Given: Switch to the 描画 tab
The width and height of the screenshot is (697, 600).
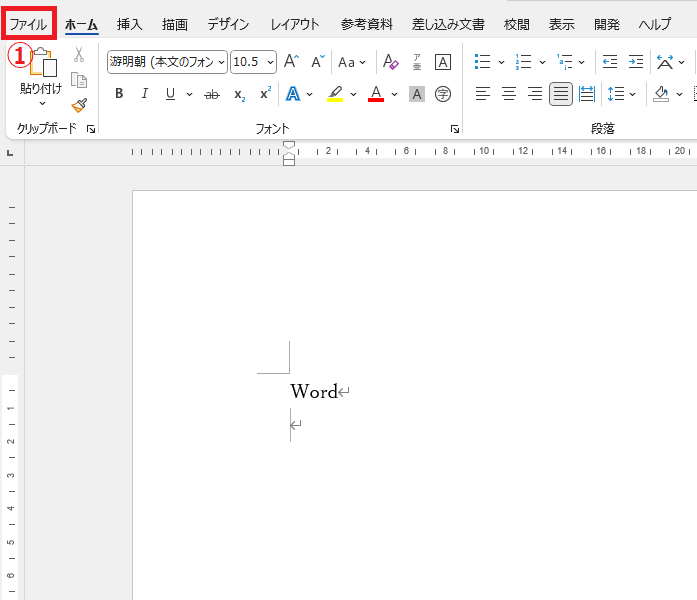Looking at the screenshot, I should coord(175,24).
